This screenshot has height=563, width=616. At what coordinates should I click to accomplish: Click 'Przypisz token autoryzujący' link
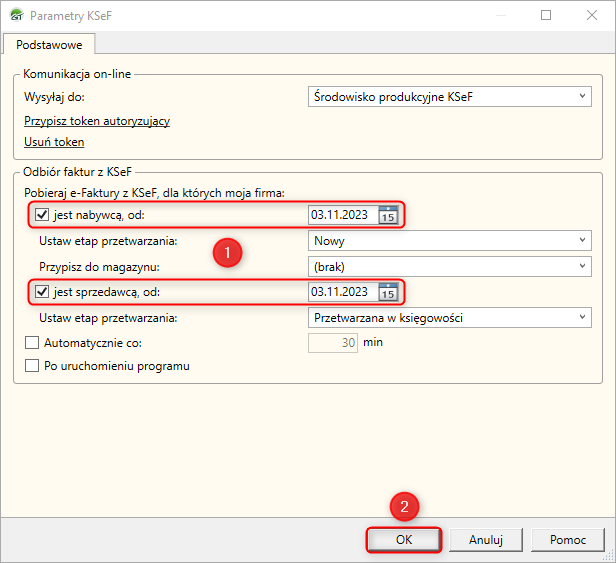(x=97, y=121)
